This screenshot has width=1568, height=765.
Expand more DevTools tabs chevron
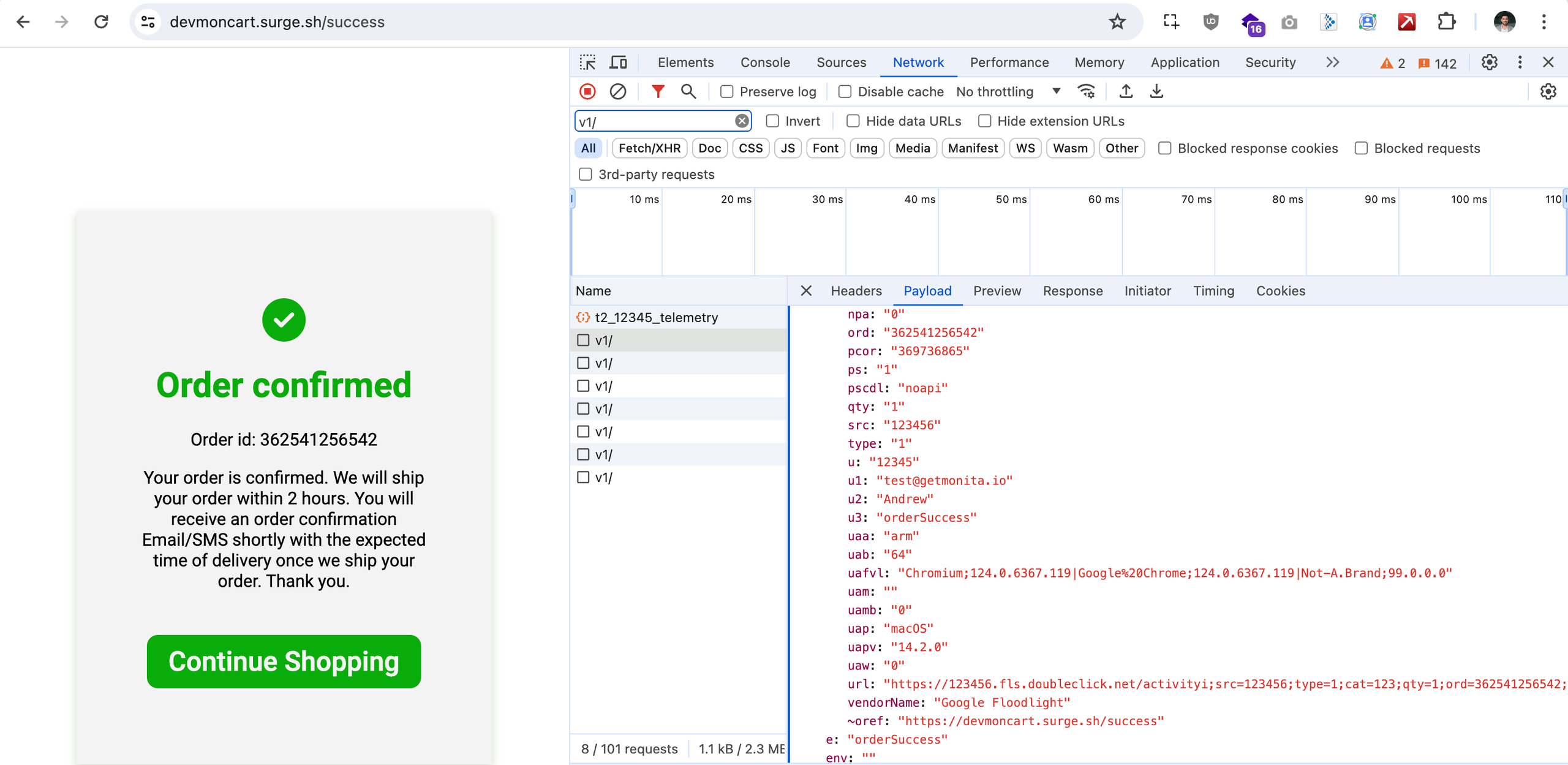click(1332, 62)
